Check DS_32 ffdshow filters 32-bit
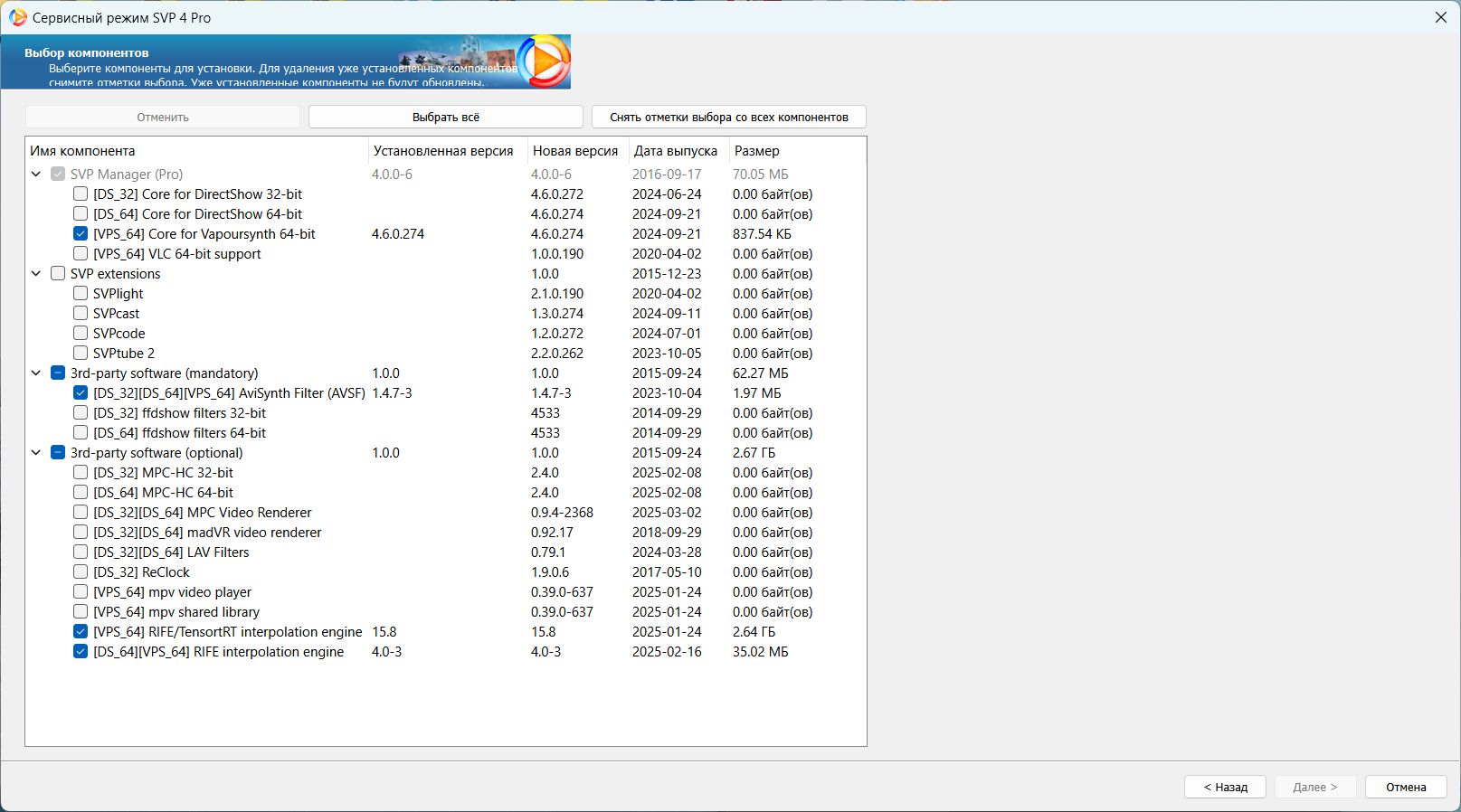 coord(81,412)
